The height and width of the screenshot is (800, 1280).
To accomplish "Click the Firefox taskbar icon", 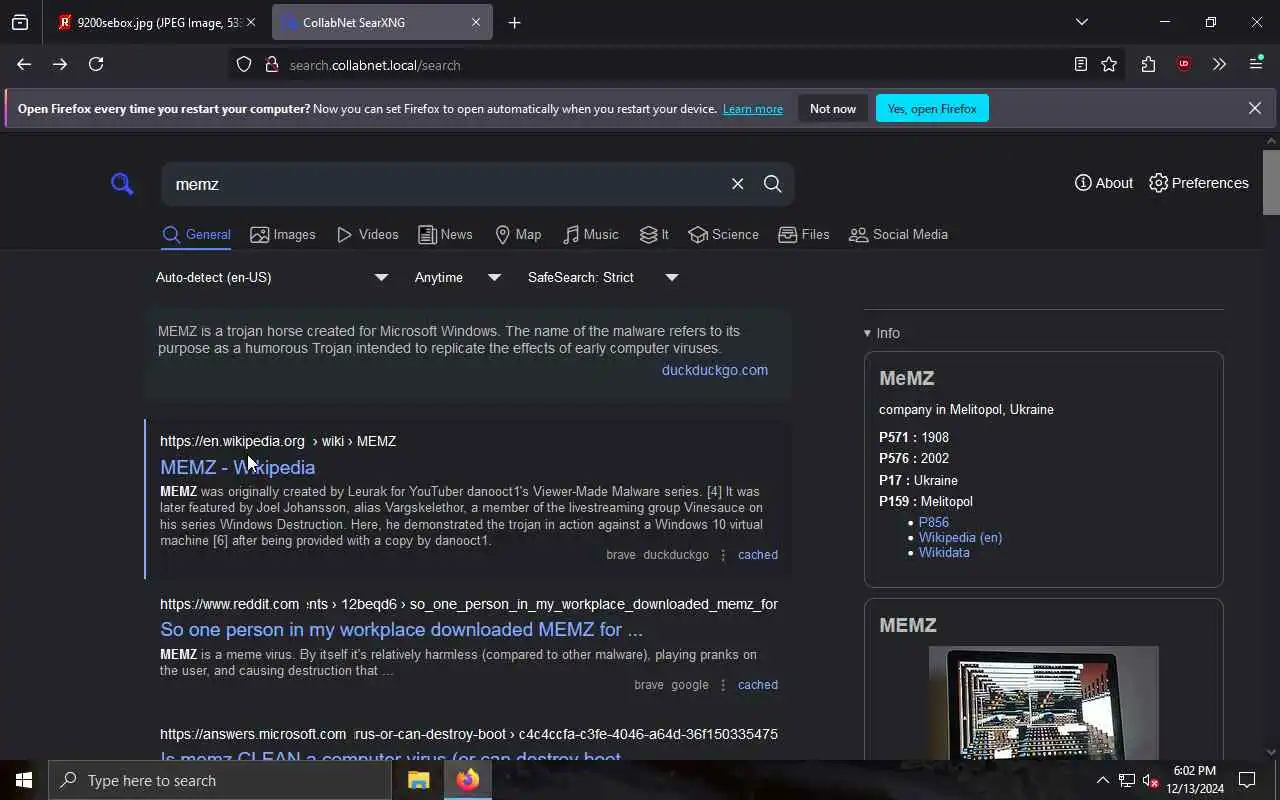I will tap(467, 780).
